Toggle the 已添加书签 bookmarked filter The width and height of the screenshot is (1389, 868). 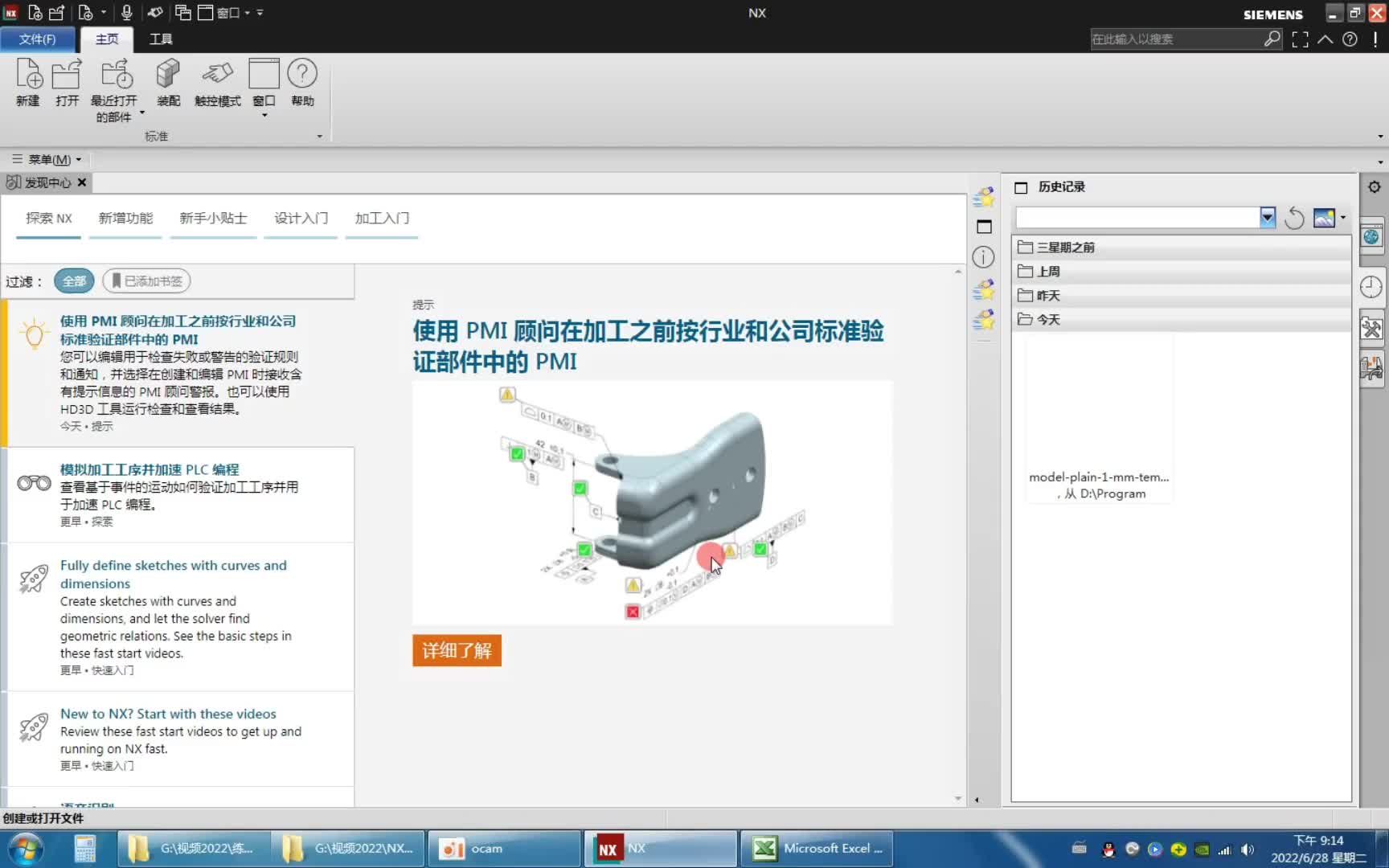(146, 281)
